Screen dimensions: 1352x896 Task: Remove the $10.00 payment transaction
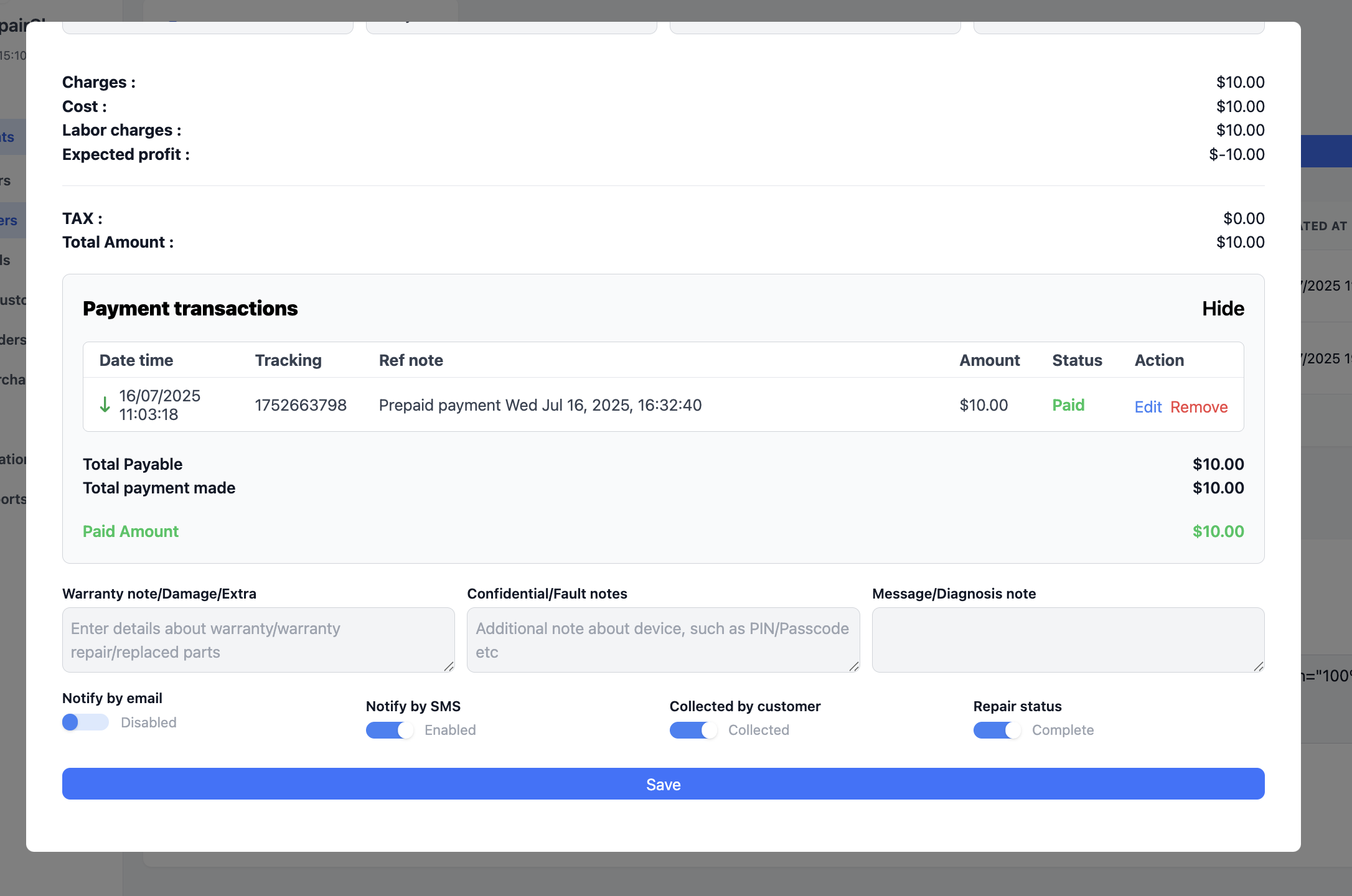pyautogui.click(x=1199, y=407)
